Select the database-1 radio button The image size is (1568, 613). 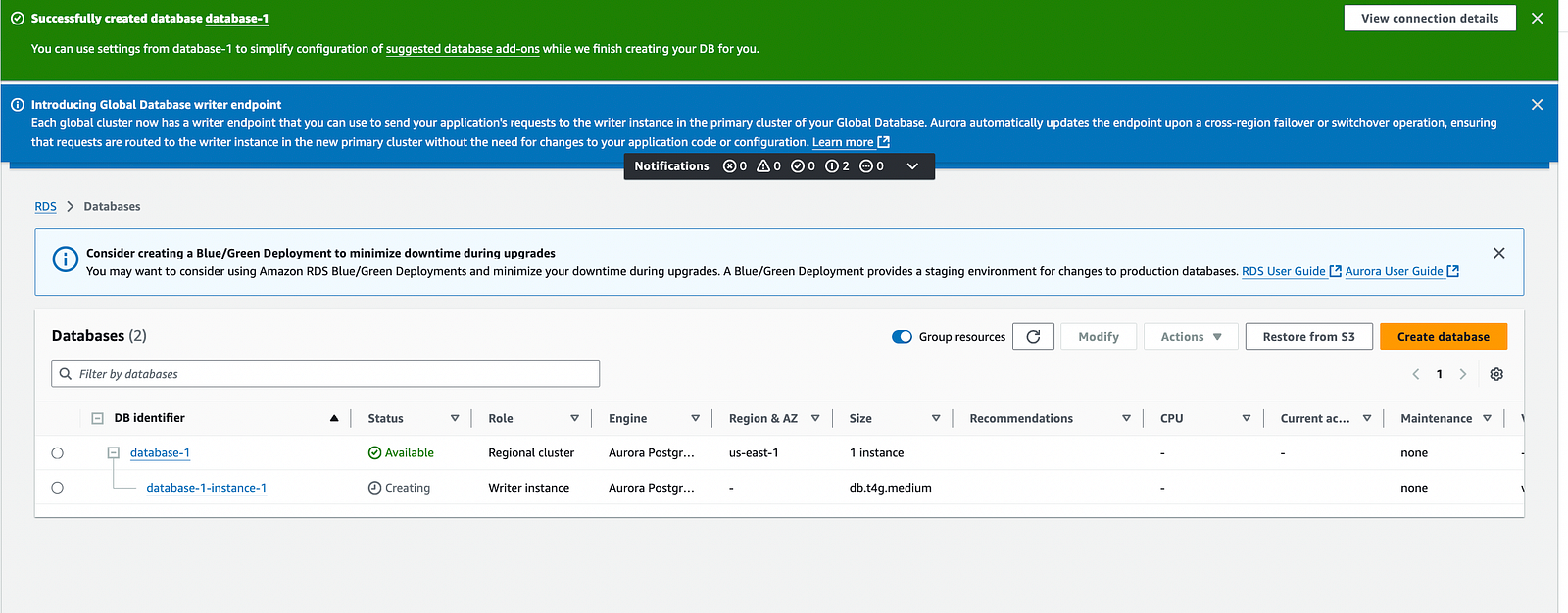(x=57, y=453)
